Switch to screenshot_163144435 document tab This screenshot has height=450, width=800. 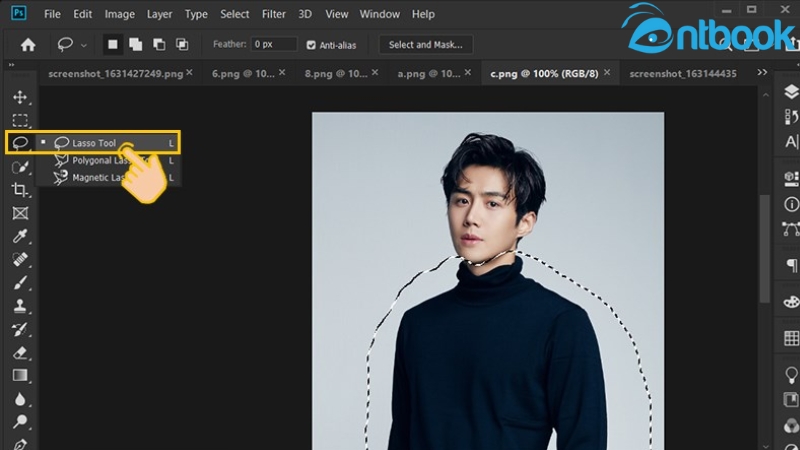point(683,73)
